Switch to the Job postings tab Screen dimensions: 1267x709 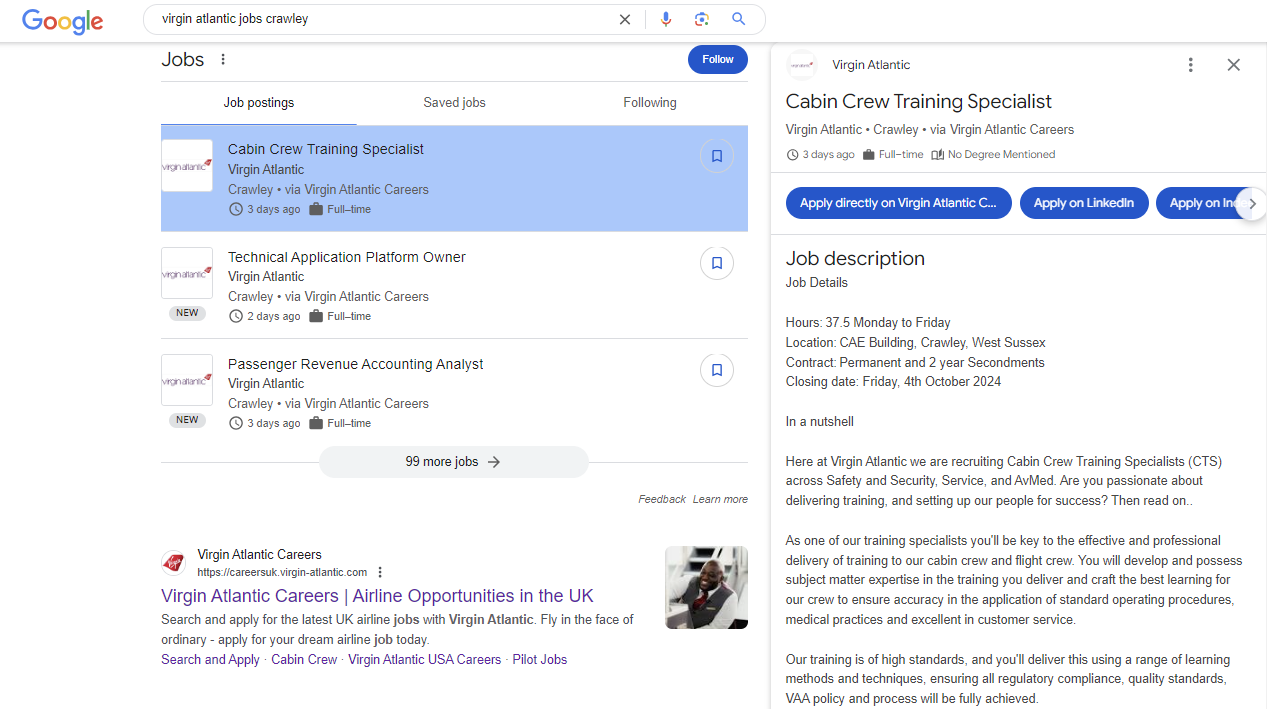click(259, 102)
